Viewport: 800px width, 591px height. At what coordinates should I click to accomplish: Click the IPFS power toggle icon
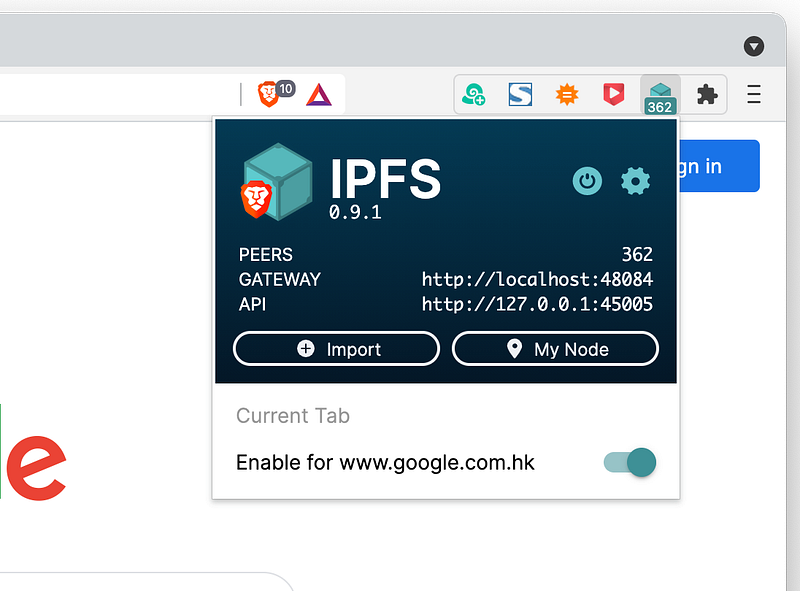tap(587, 181)
